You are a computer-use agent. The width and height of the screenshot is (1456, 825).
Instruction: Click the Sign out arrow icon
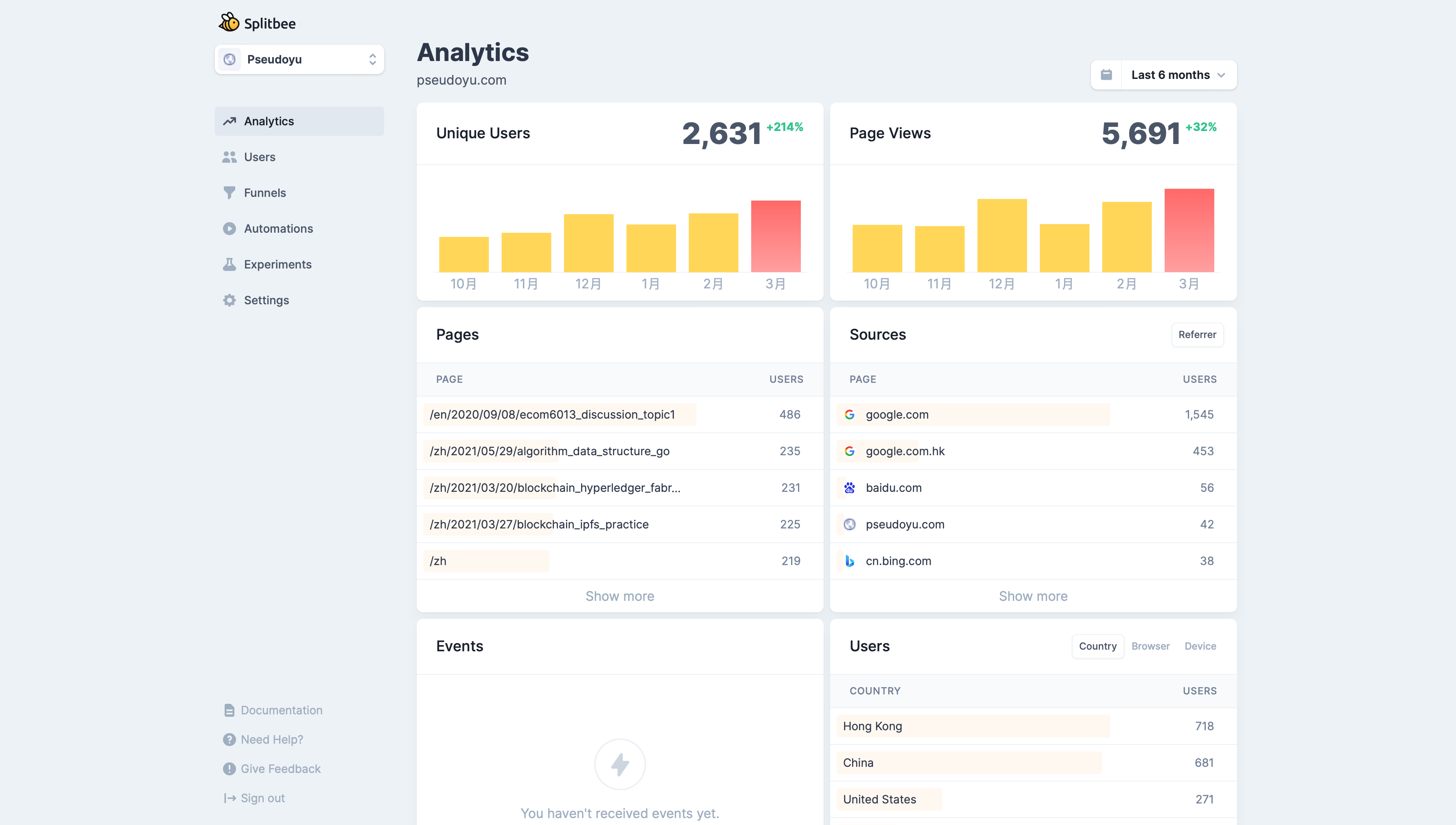coord(230,798)
